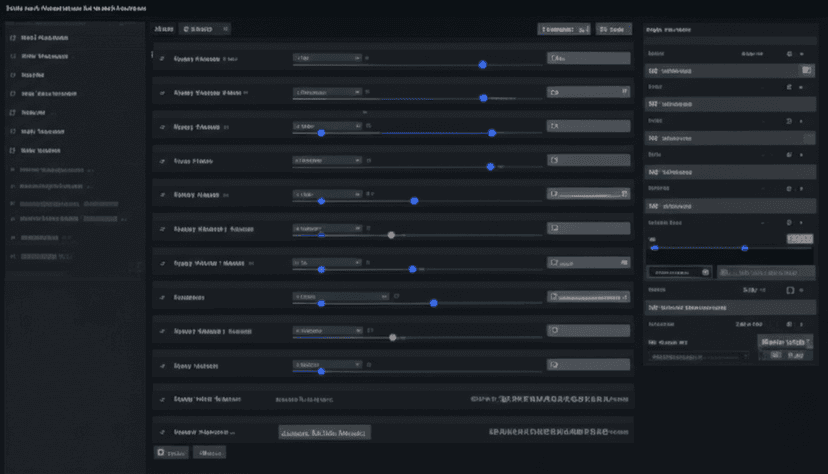Toggle the checkbox beside the bottom-left button
This screenshot has width=828, height=474.
coord(160,452)
